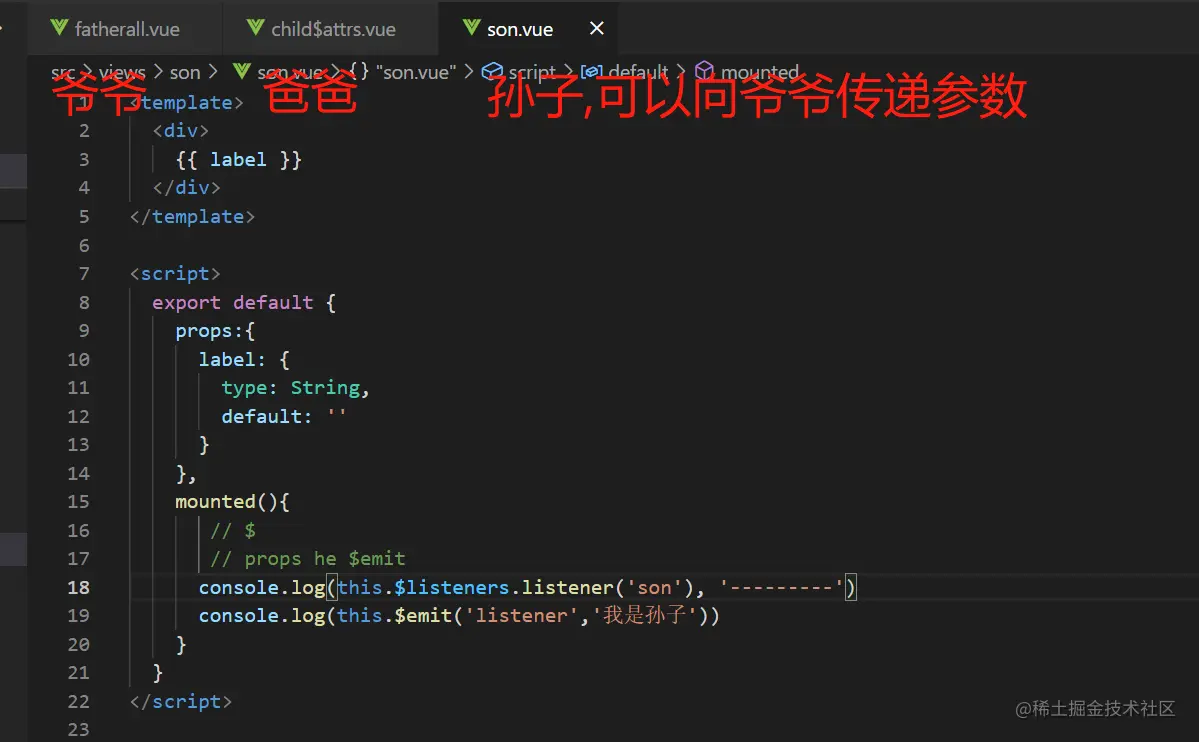Click the Vue logo in the breadcrumb bar
This screenshot has width=1199, height=742.
[x=240, y=72]
